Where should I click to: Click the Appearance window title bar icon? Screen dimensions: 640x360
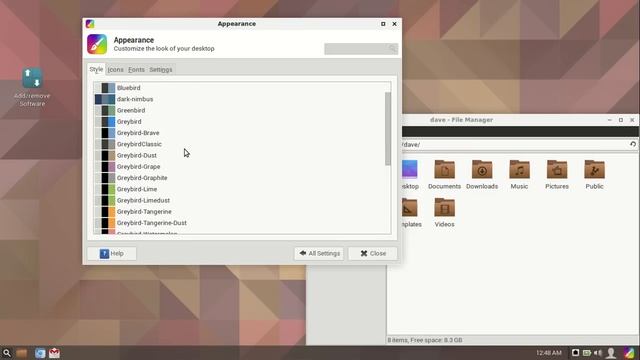(x=90, y=24)
